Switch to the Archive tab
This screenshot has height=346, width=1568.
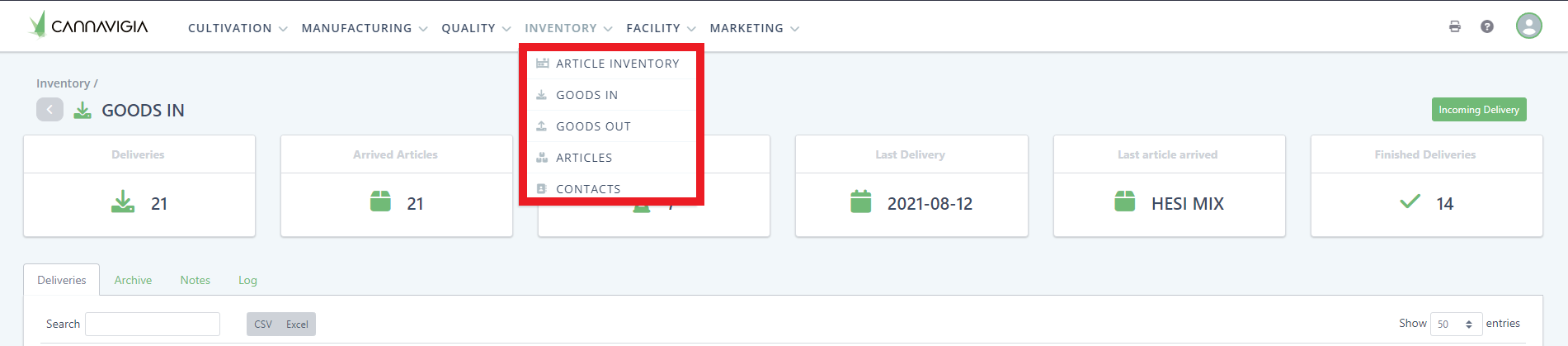[x=133, y=280]
